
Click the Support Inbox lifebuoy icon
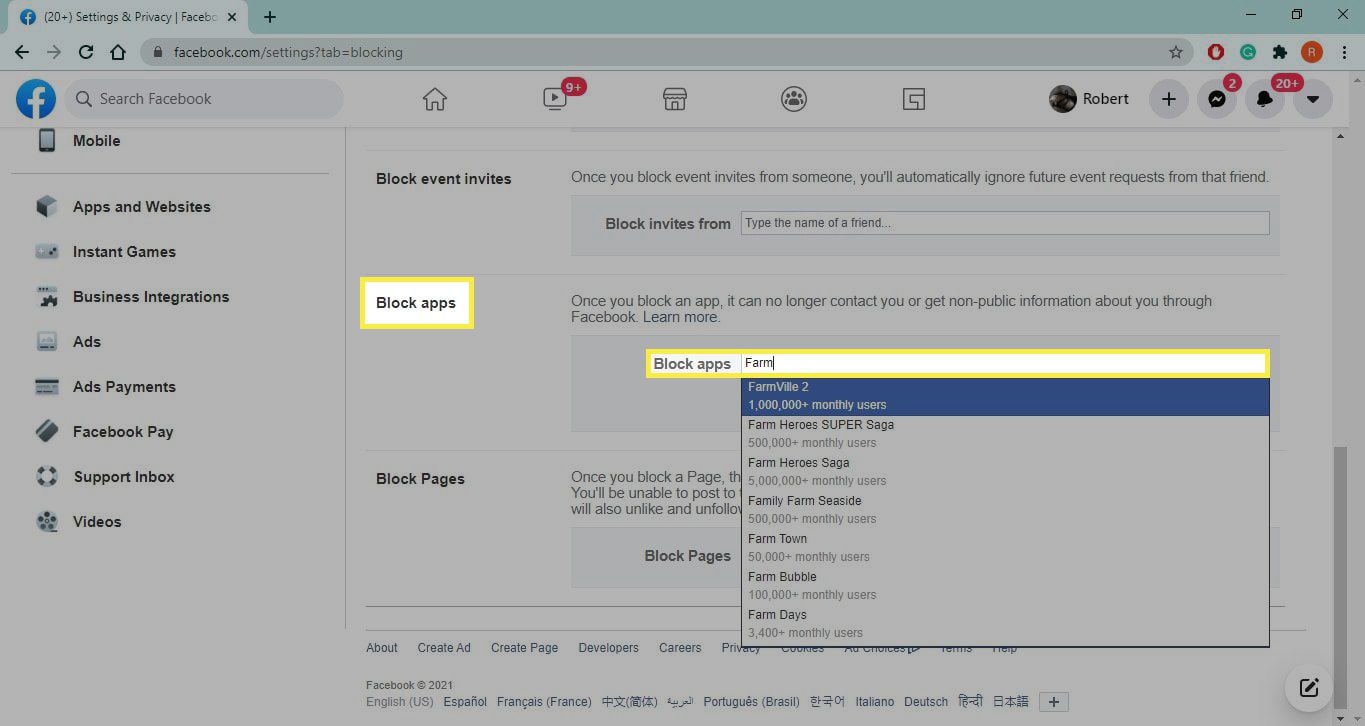pos(47,477)
